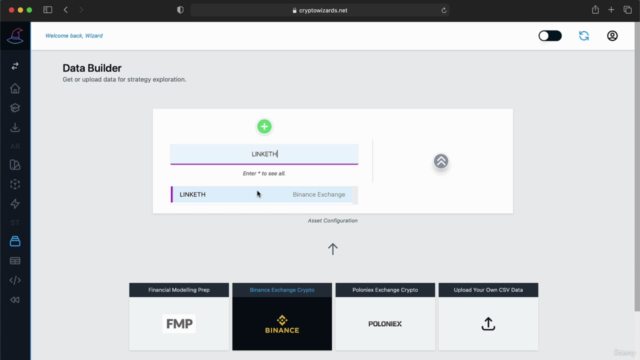The height and width of the screenshot is (360, 640).
Task: Click the Welcome back, Wizard text
Action: (x=74, y=36)
